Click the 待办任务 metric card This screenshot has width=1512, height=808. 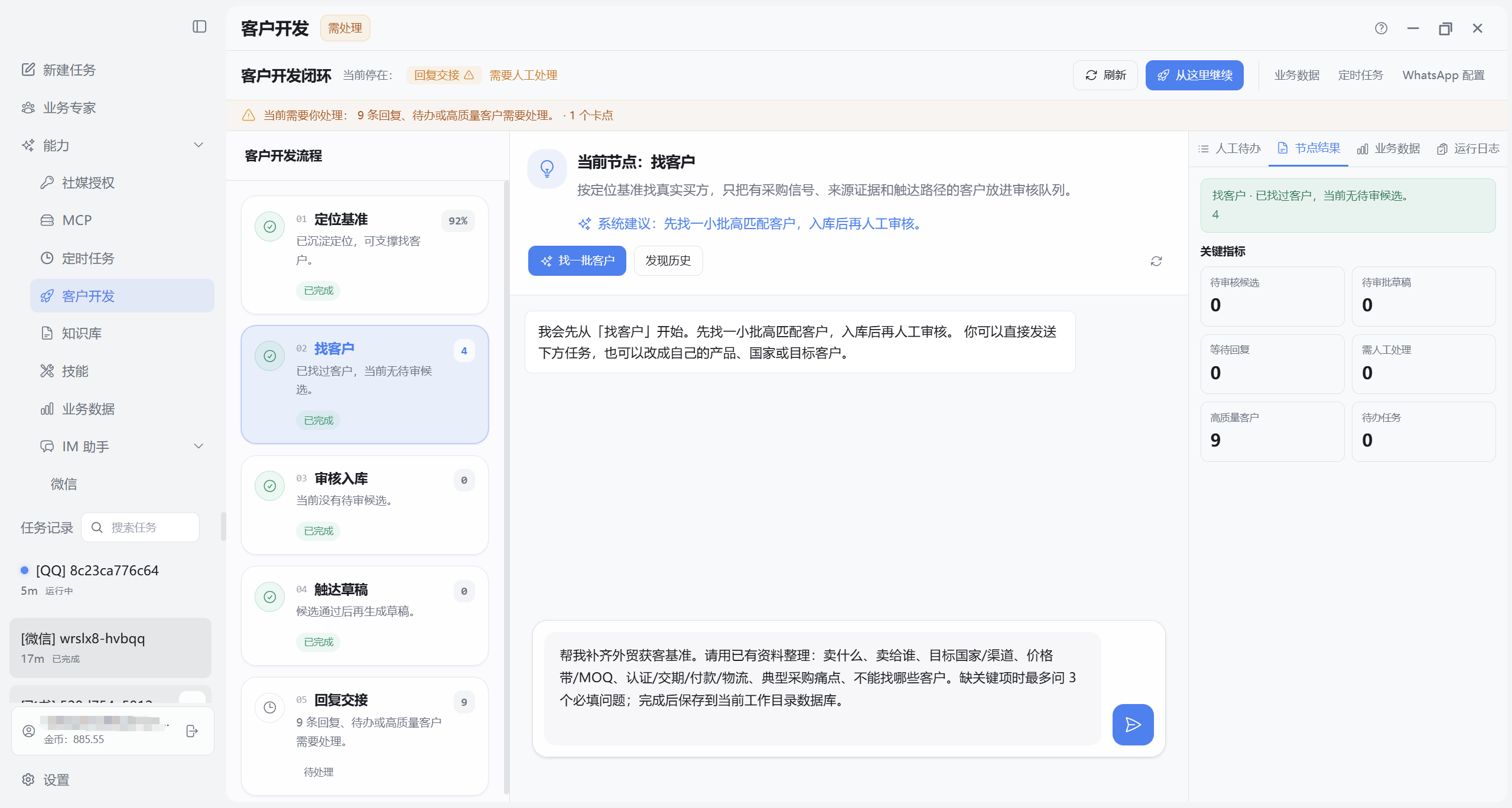pos(1423,432)
